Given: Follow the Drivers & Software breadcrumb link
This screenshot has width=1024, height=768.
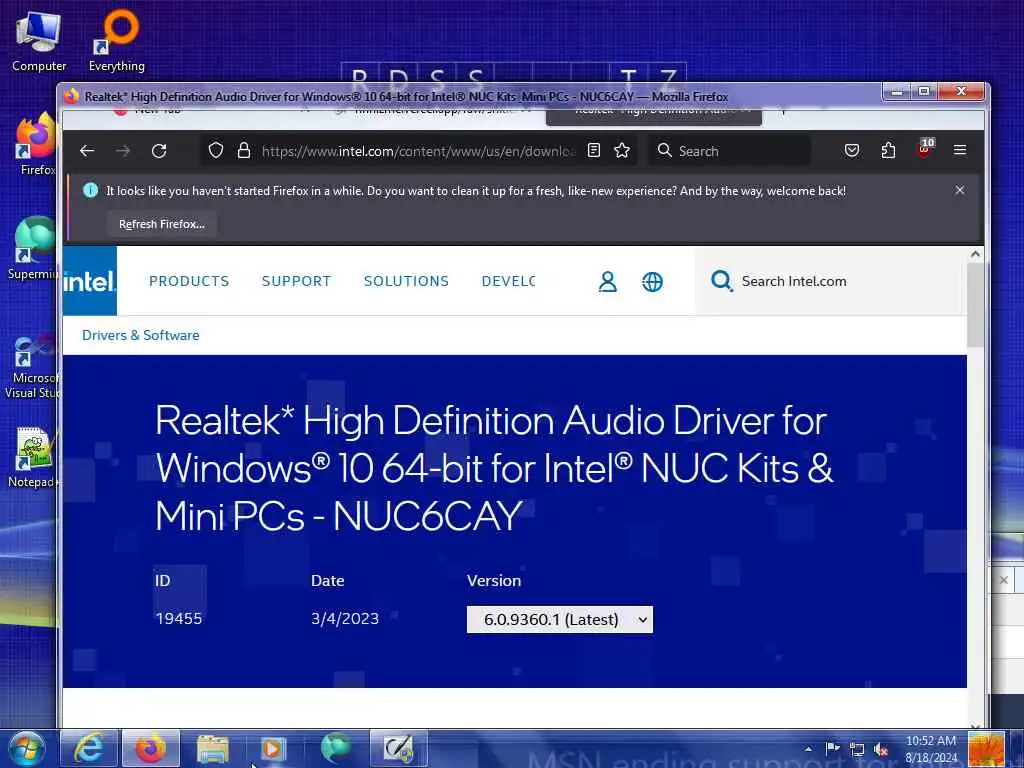Looking at the screenshot, I should [x=140, y=335].
